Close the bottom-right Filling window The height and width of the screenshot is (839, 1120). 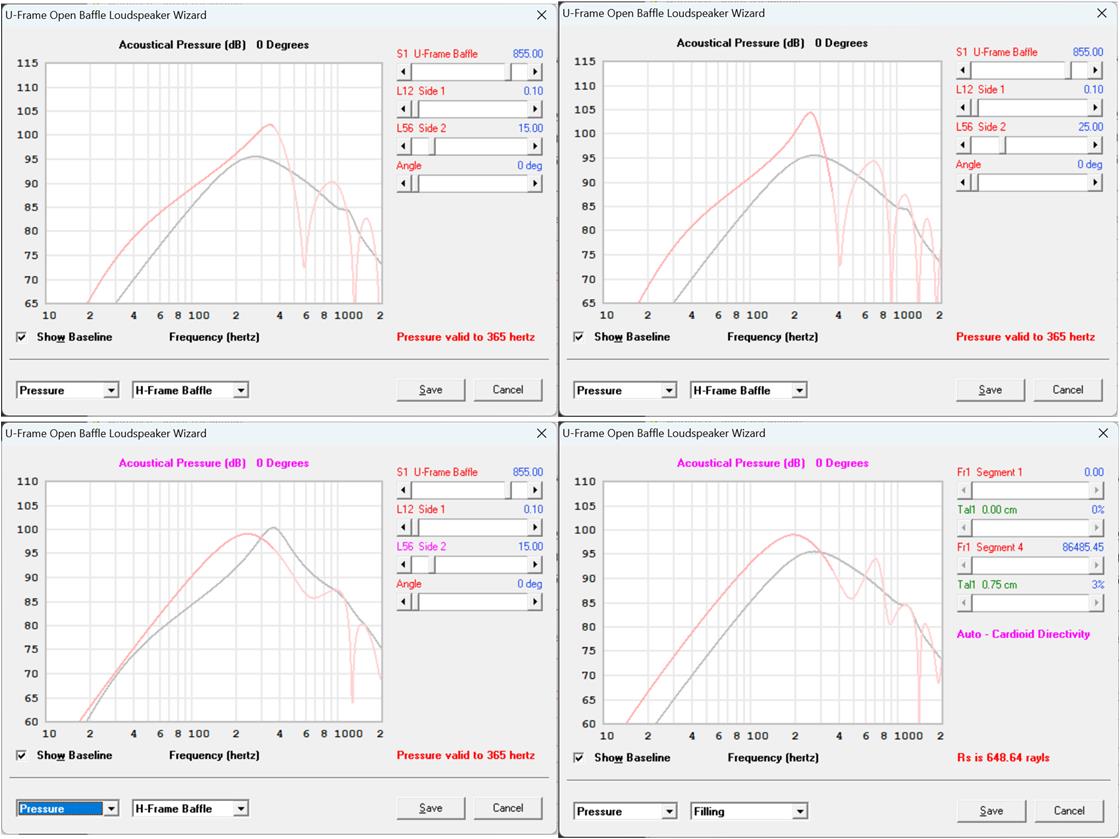(x=1103, y=433)
